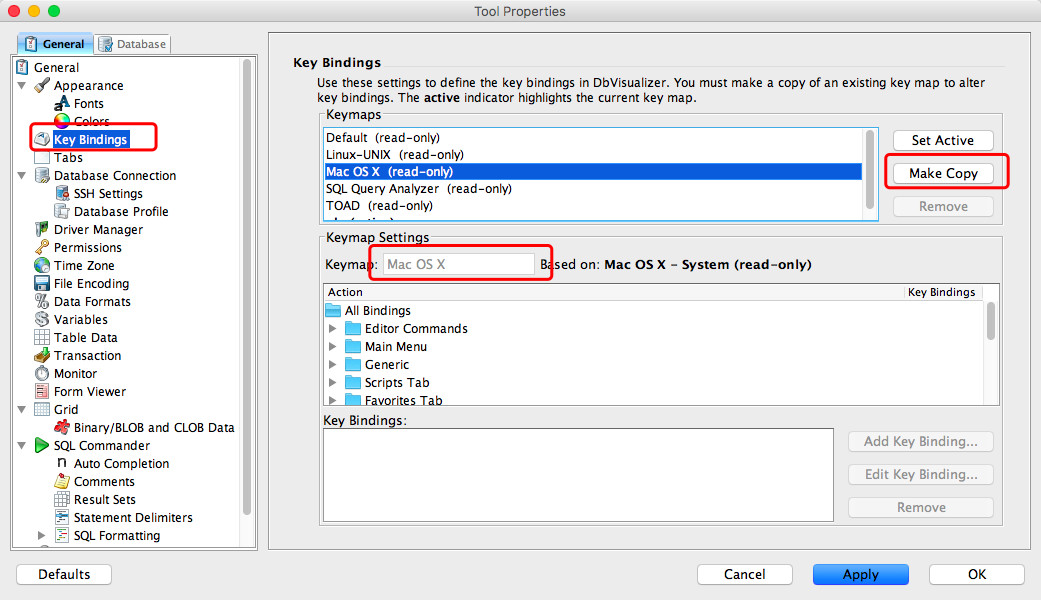
Task: Click the Driver Manager icon
Action: pyautogui.click(x=42, y=229)
